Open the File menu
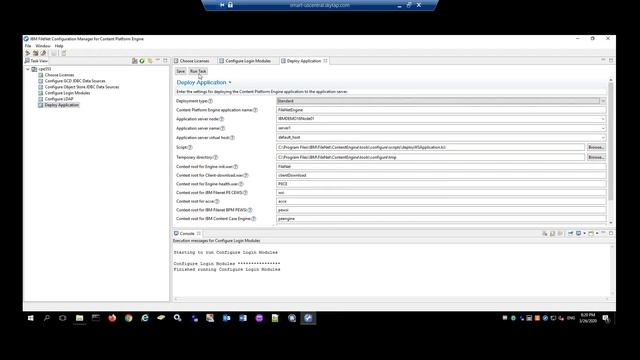 pyautogui.click(x=28, y=46)
